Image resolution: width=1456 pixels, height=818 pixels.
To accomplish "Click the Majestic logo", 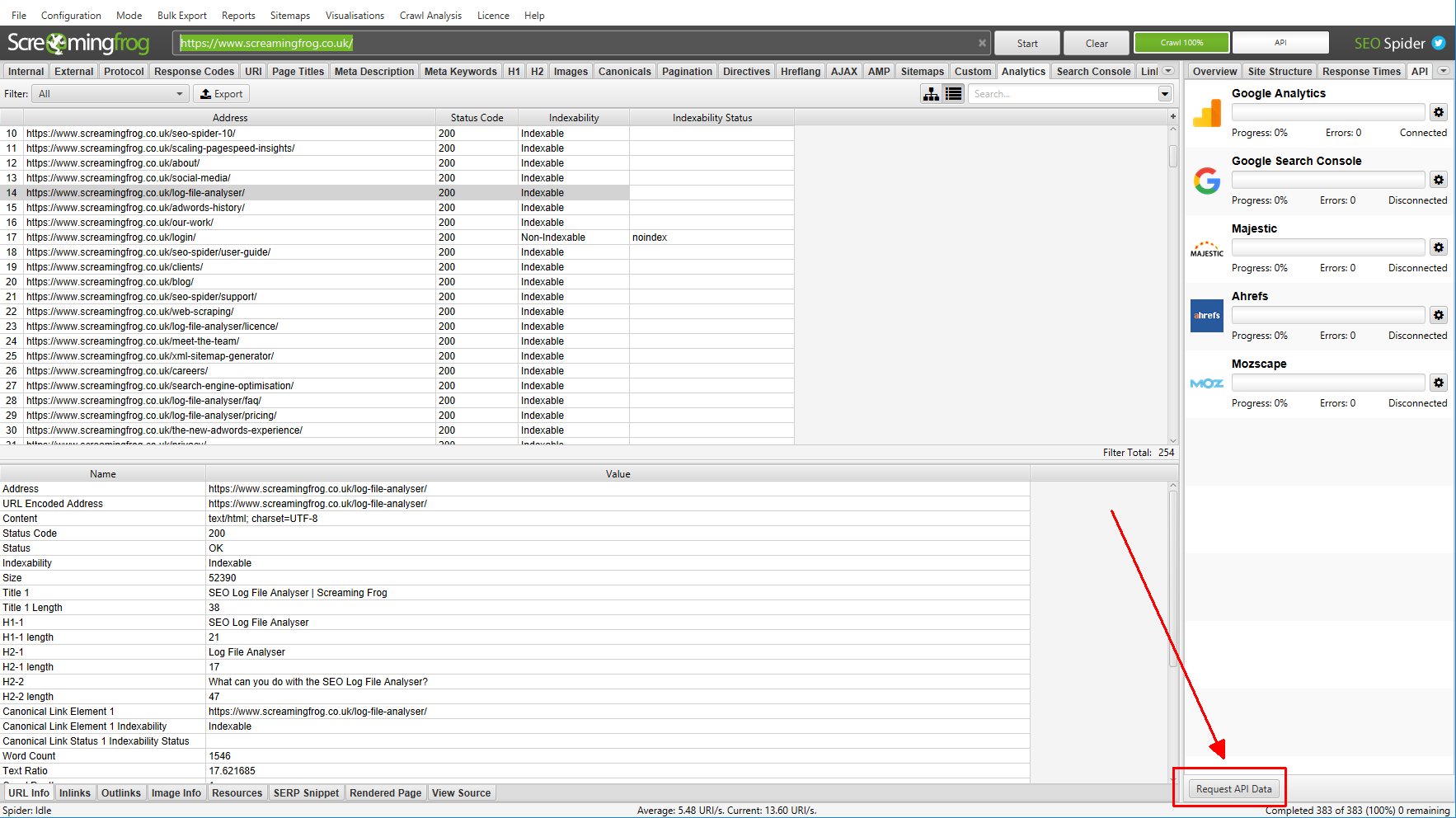I will click(1207, 248).
